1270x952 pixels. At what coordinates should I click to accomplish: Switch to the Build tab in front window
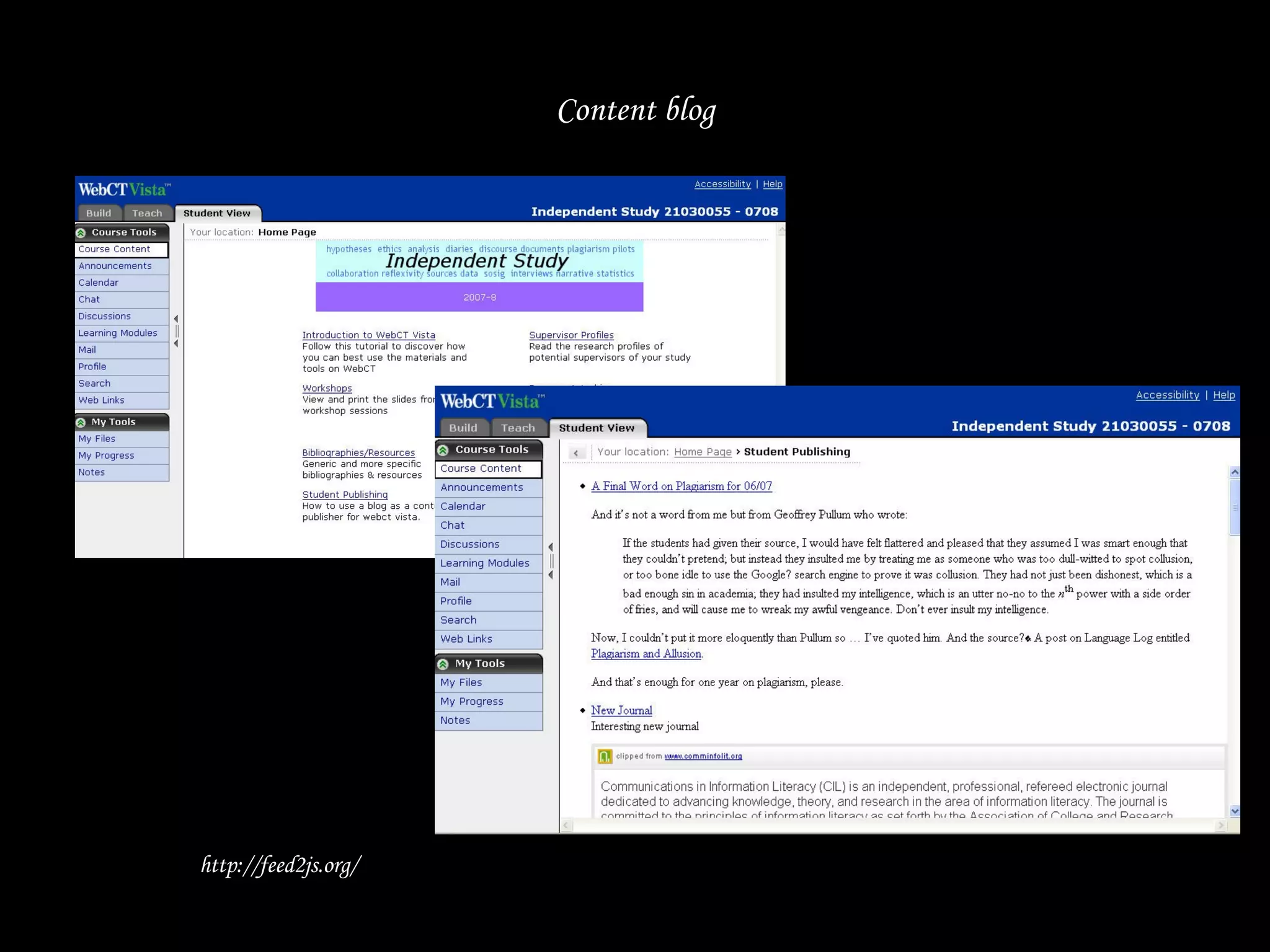tap(463, 428)
